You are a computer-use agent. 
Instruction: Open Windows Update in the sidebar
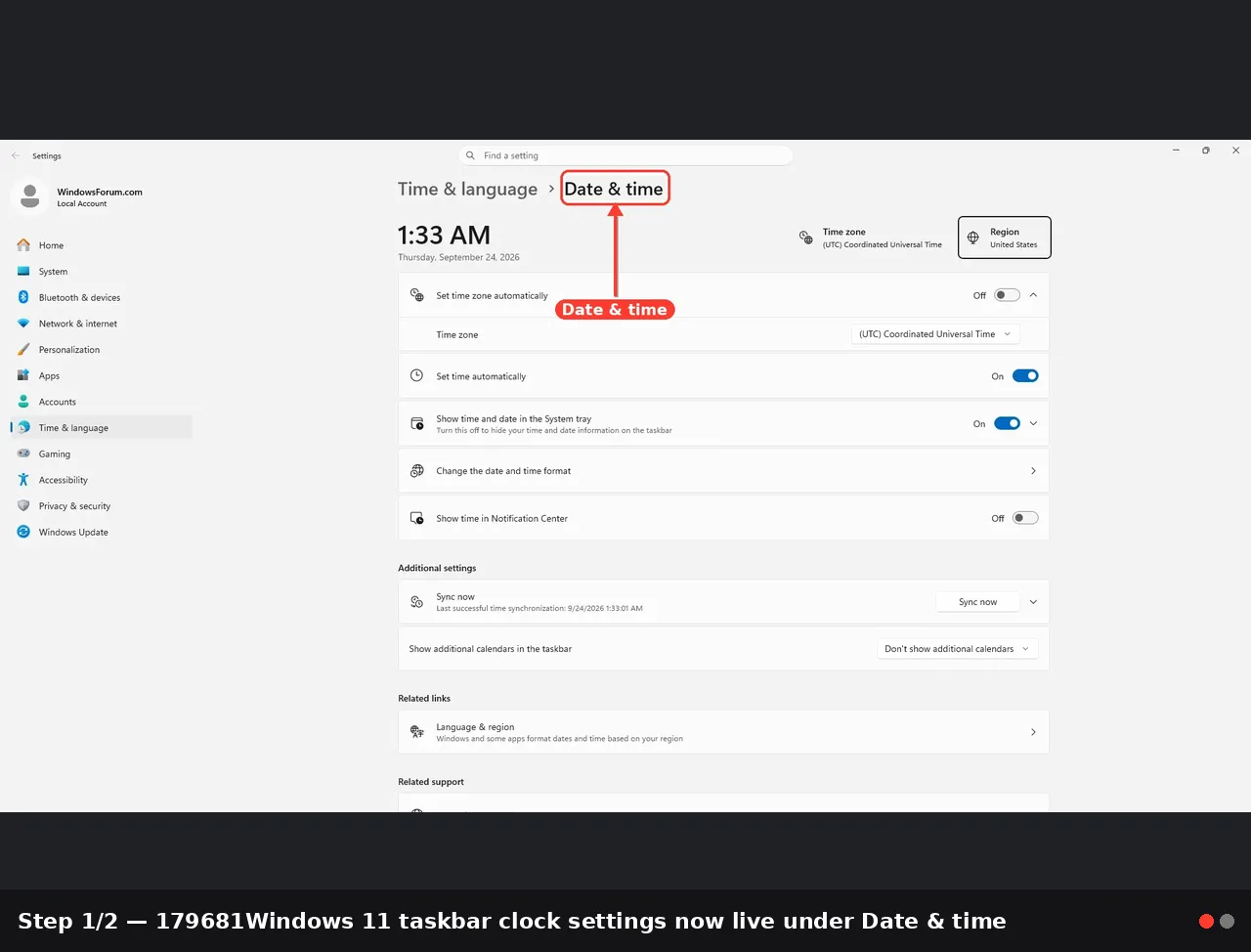coord(102,532)
